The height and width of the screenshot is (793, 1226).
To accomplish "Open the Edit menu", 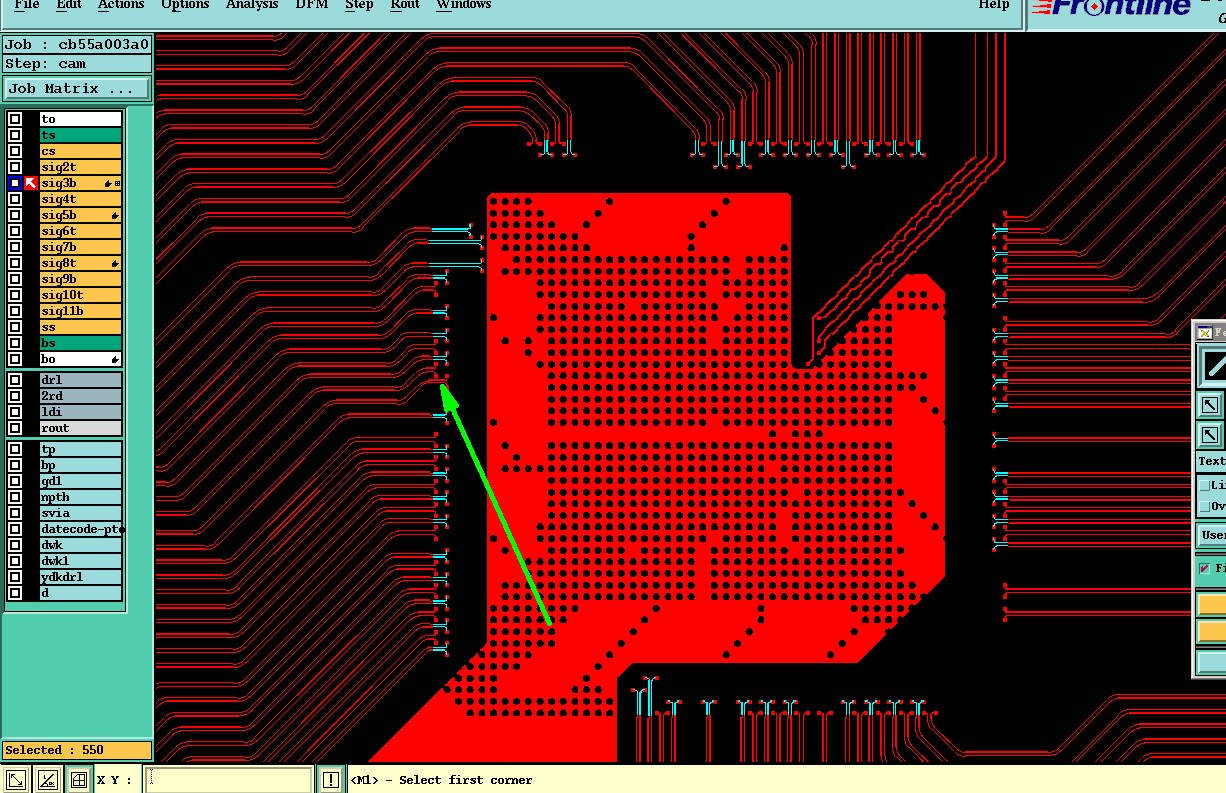I will [x=69, y=5].
